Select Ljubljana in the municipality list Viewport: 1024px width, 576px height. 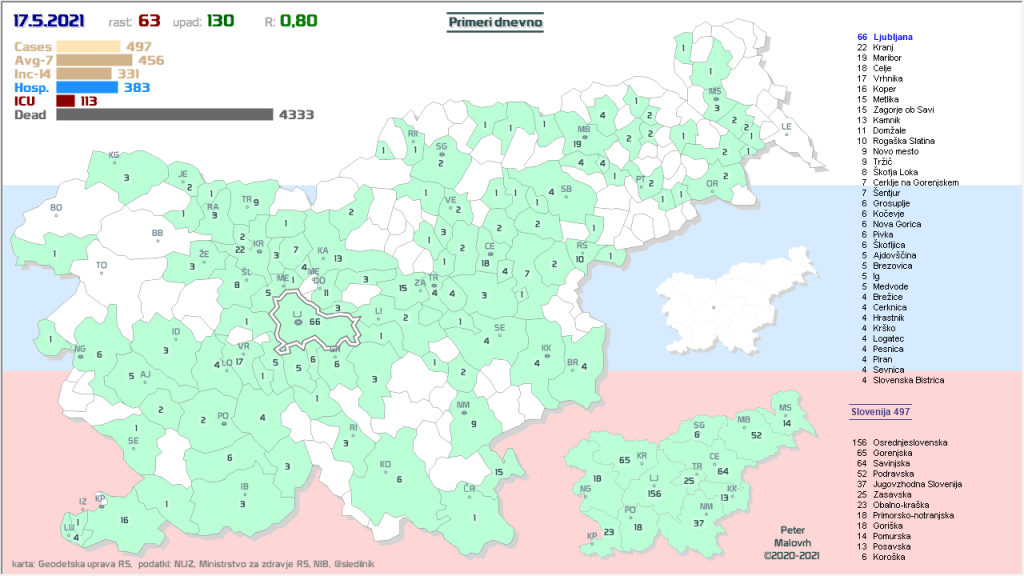point(893,36)
